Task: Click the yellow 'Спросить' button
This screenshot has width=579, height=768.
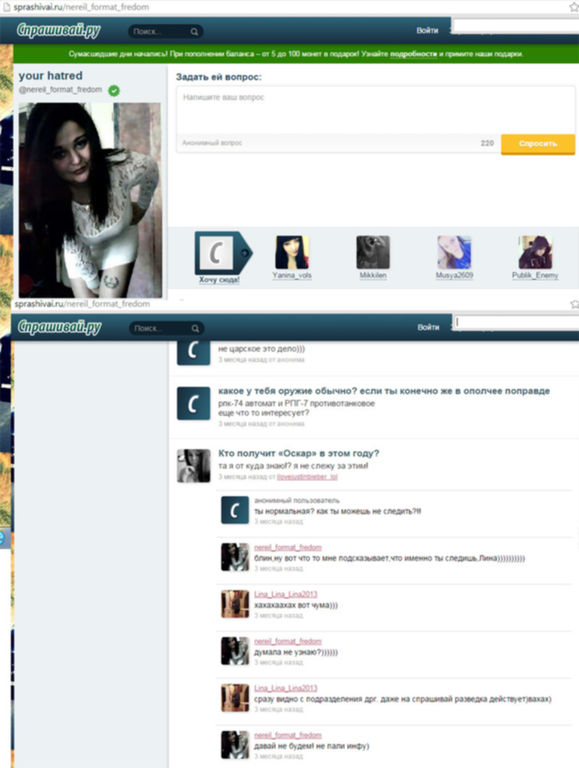Action: (x=538, y=144)
